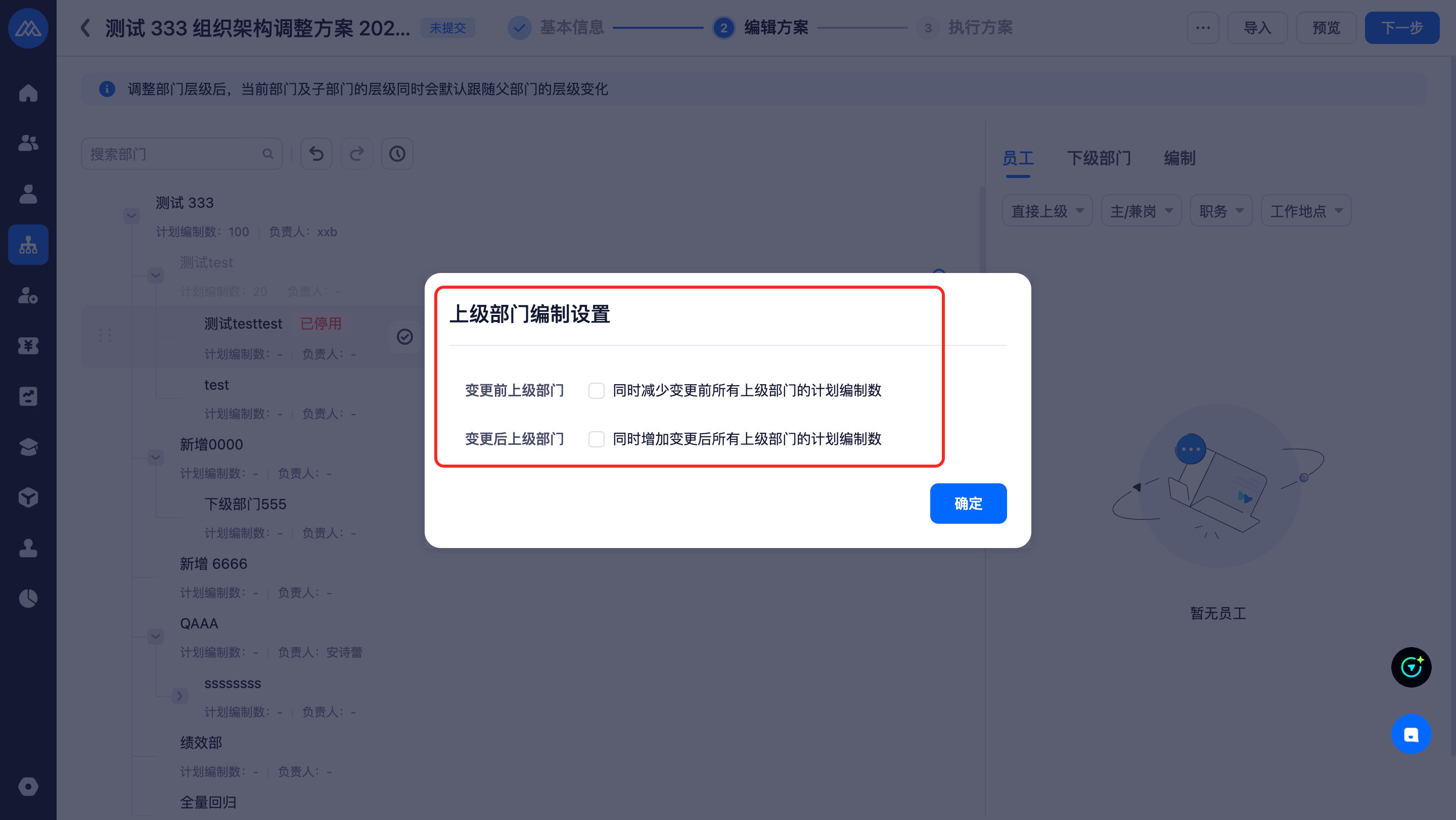Open the AI assistant floating icon

[1411, 667]
